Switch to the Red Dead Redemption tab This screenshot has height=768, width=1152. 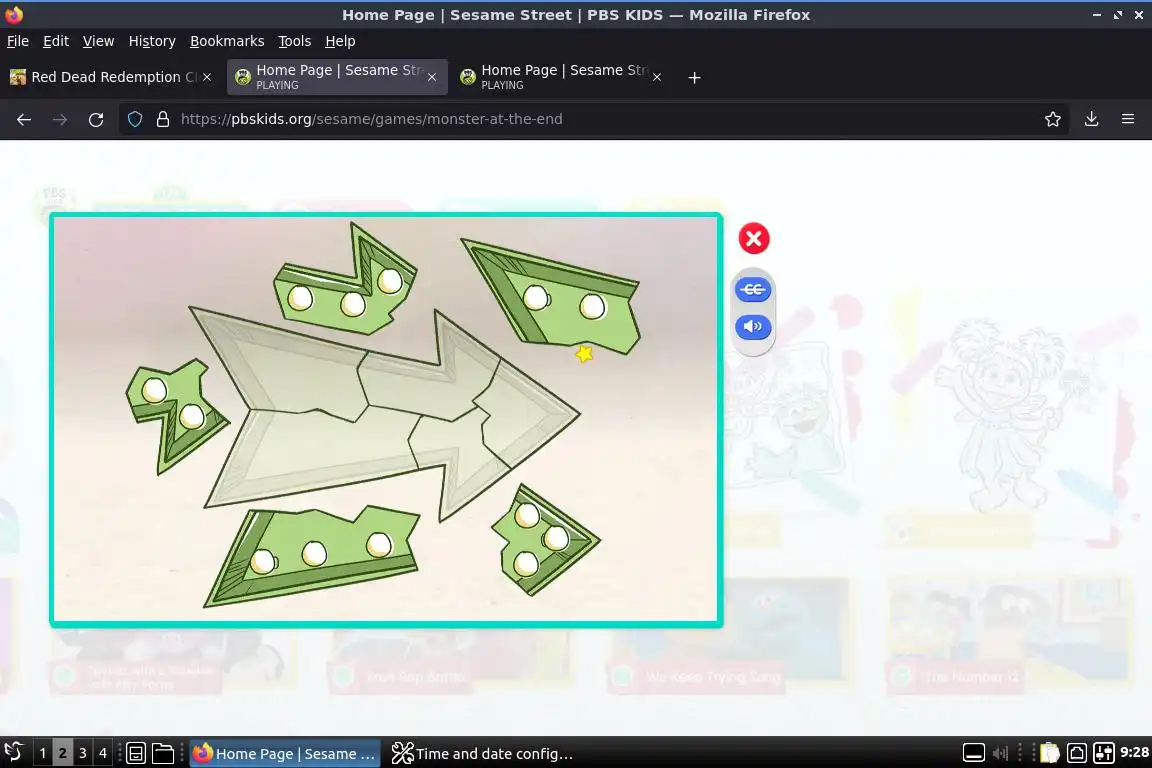tap(110, 77)
